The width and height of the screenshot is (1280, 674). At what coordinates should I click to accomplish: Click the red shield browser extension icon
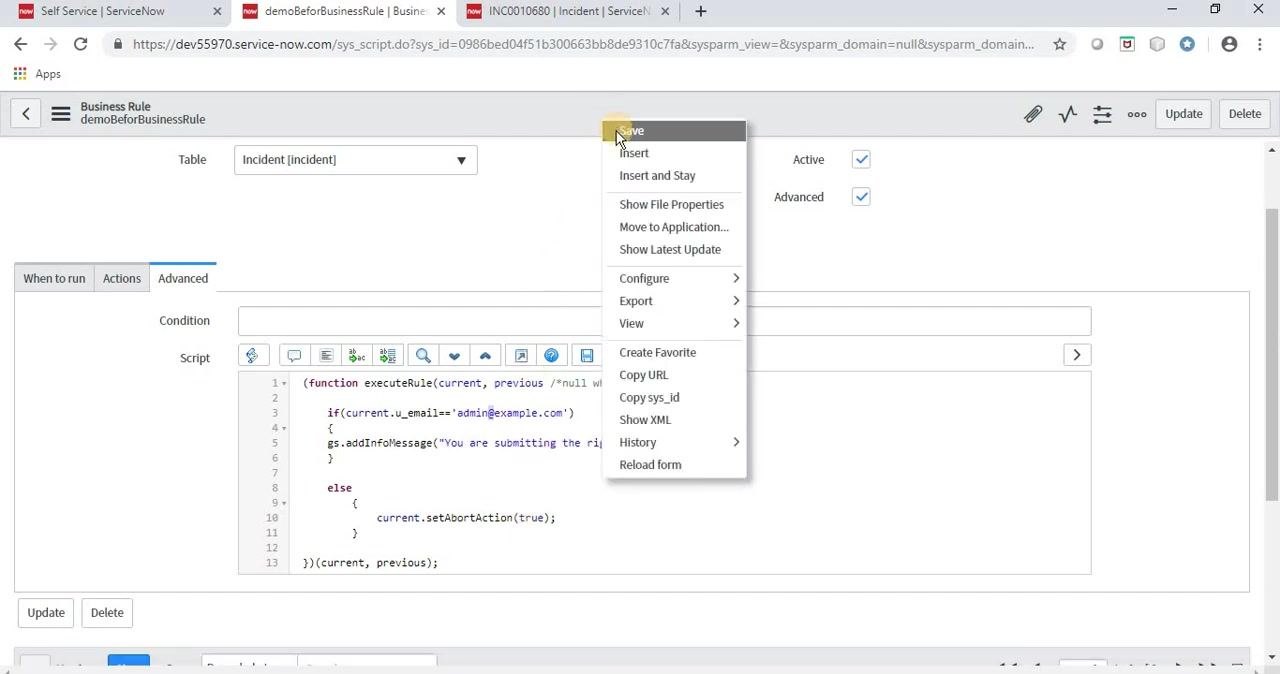1127,44
